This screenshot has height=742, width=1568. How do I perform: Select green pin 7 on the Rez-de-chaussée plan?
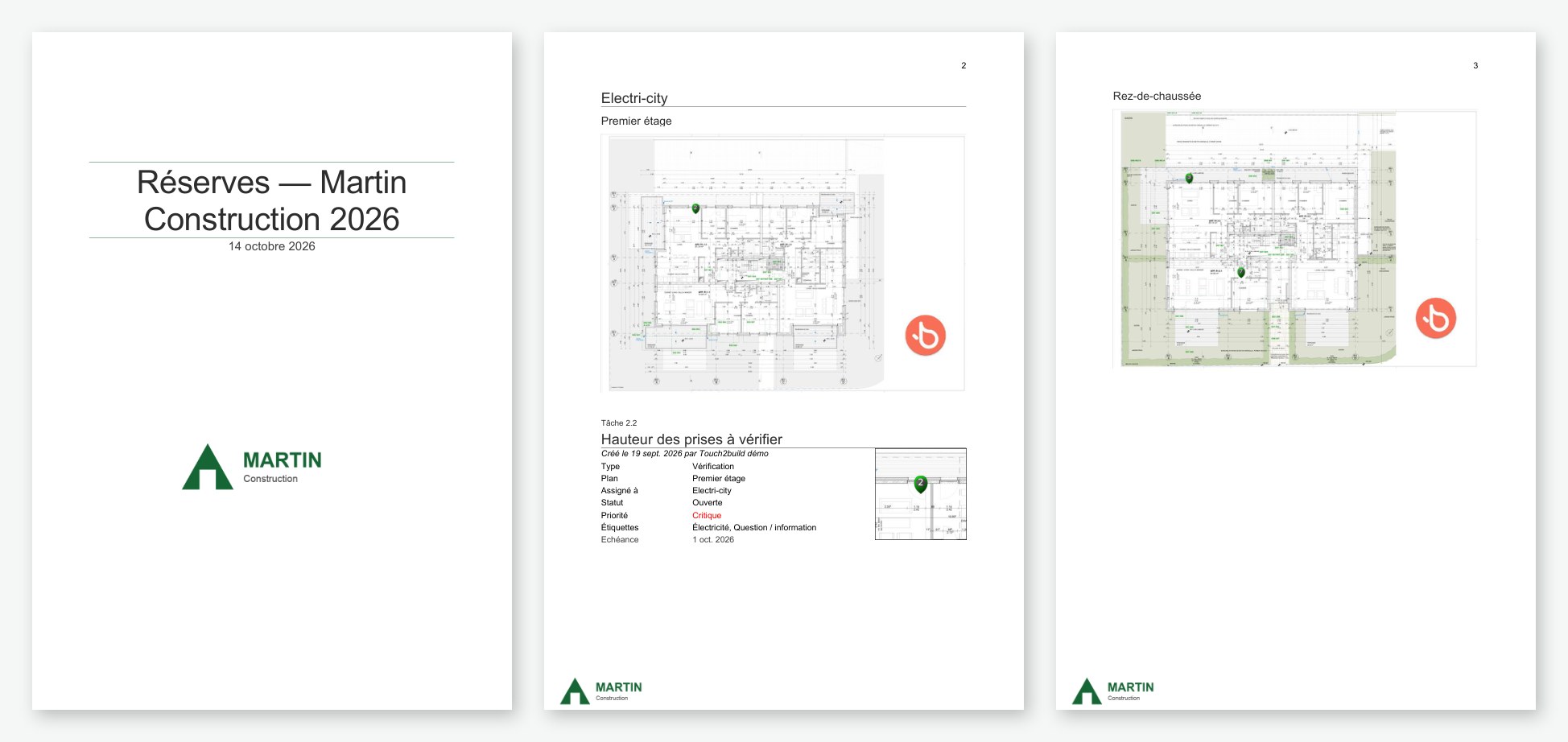click(1241, 273)
